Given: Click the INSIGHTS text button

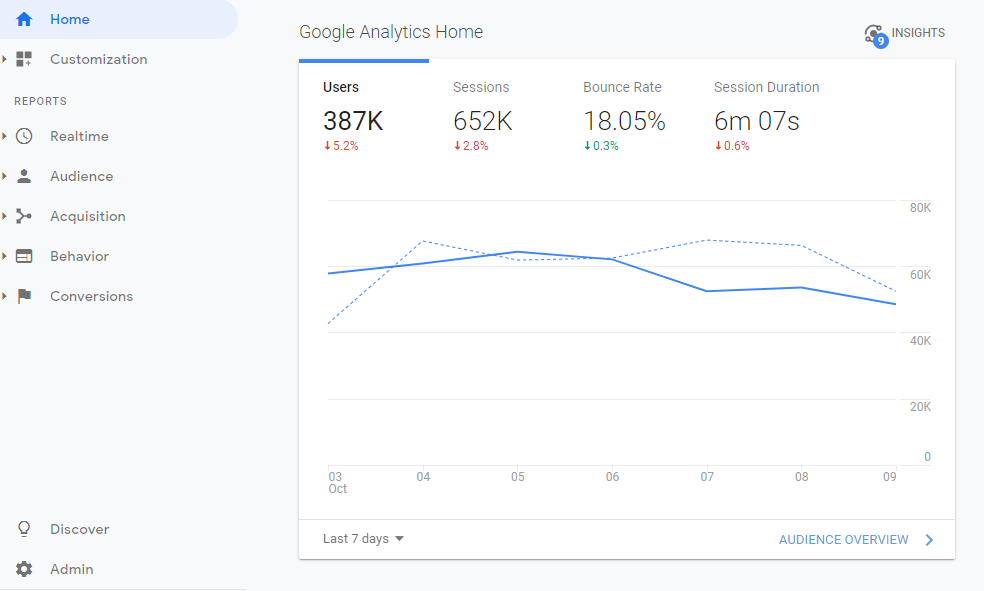Looking at the screenshot, I should pyautogui.click(x=918, y=33).
